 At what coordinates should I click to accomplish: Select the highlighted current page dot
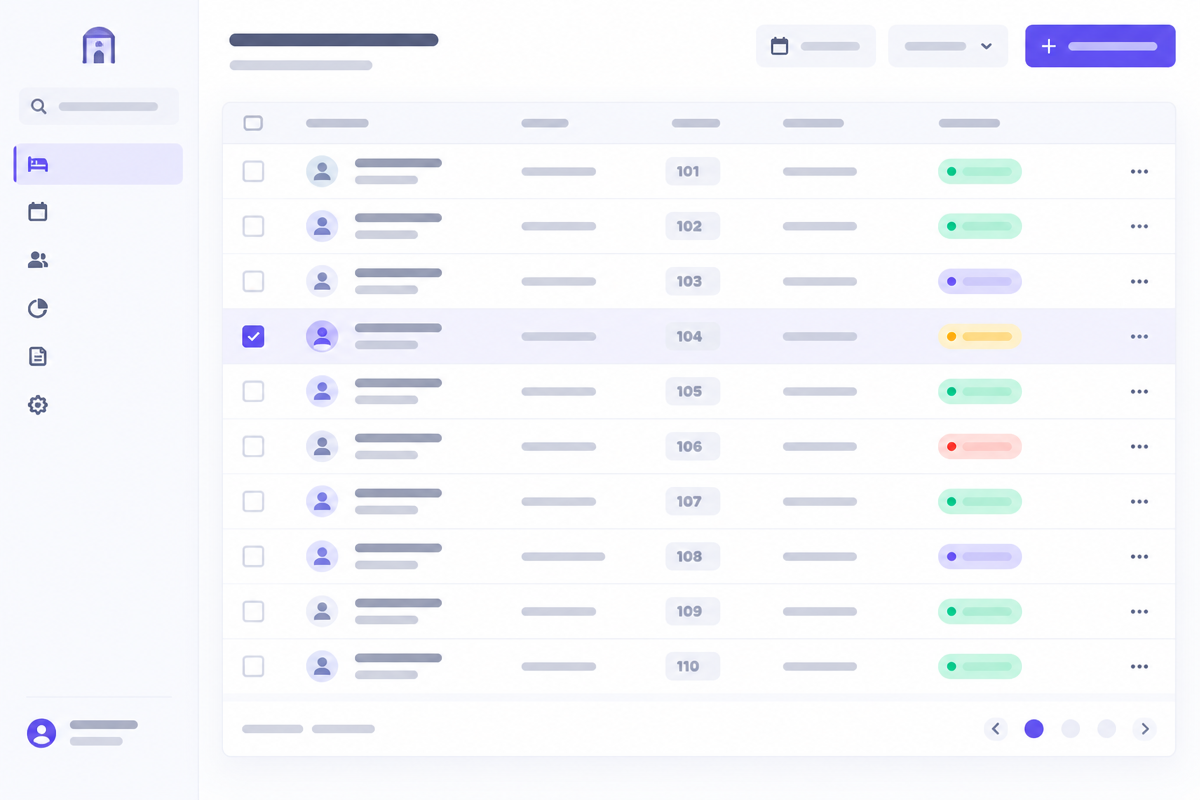click(x=1034, y=729)
